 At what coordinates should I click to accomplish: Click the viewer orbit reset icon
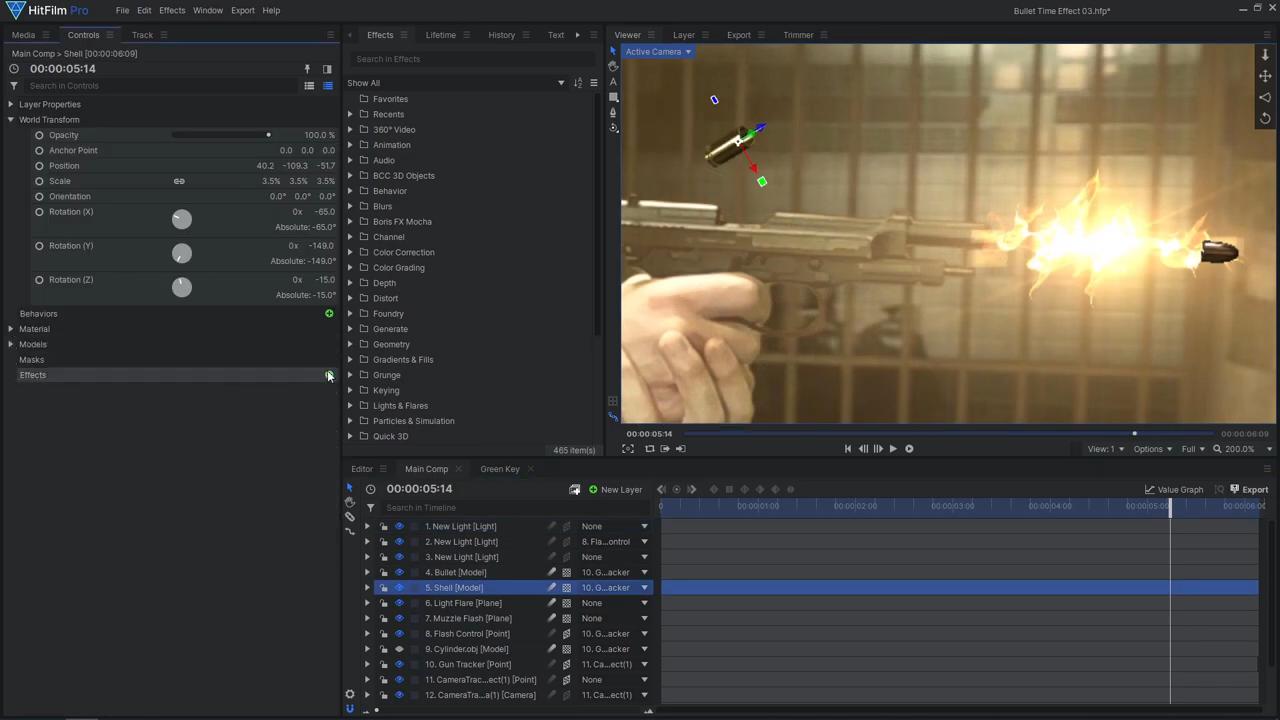click(x=1265, y=118)
